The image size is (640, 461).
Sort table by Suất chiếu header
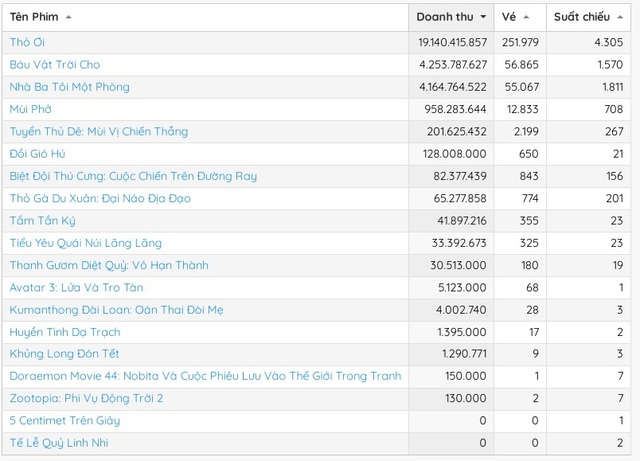[x=585, y=18]
